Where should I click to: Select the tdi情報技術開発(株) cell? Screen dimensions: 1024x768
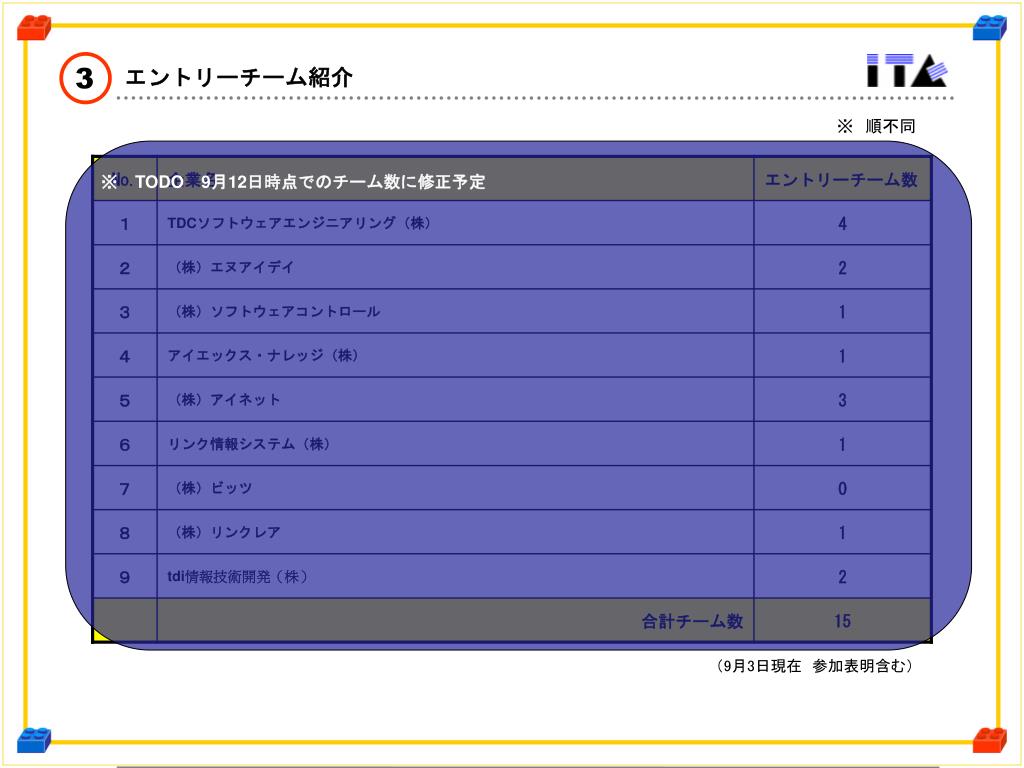[455, 577]
